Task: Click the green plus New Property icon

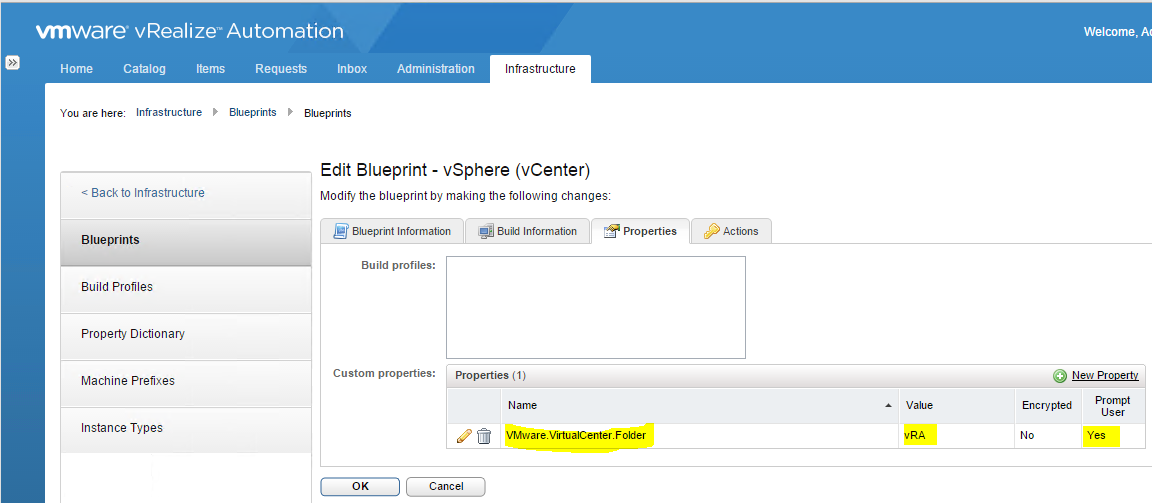Action: (x=1060, y=376)
